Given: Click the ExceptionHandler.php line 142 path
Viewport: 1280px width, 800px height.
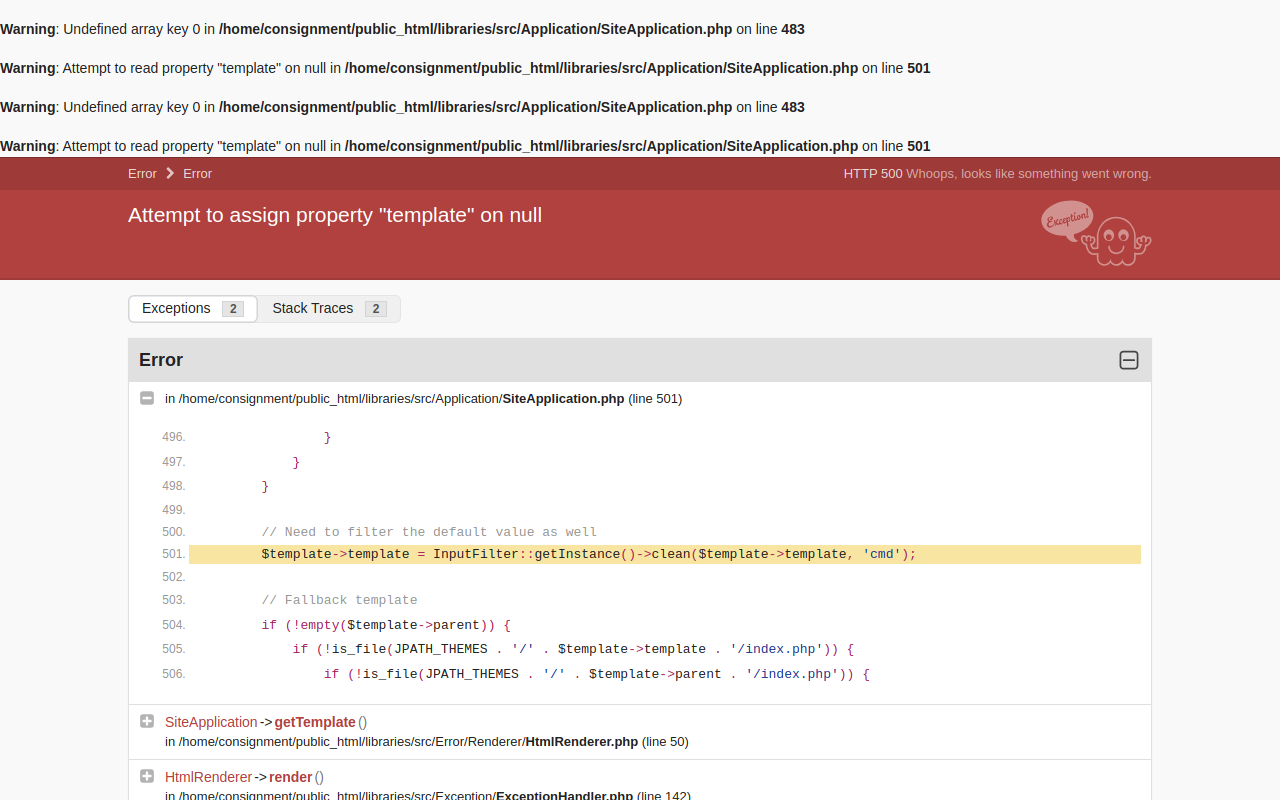Looking at the screenshot, I should (x=428, y=795).
